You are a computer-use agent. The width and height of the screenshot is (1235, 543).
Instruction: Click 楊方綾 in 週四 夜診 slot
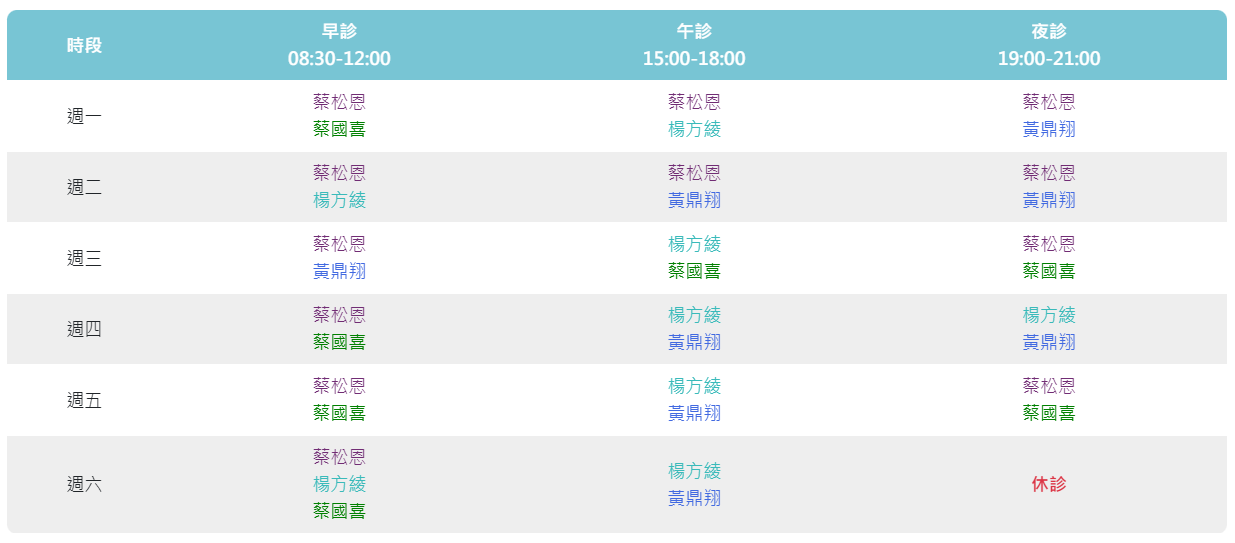point(1049,315)
